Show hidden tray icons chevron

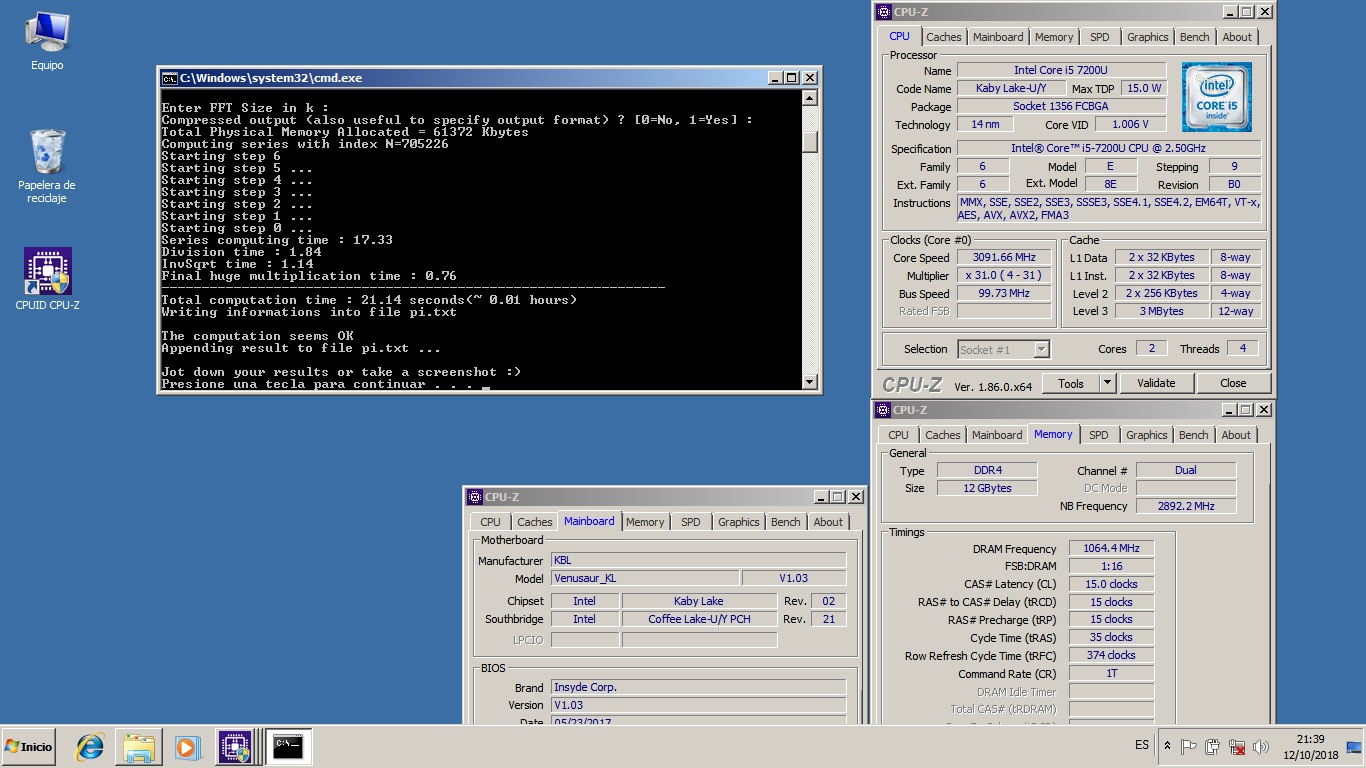[x=1167, y=746]
